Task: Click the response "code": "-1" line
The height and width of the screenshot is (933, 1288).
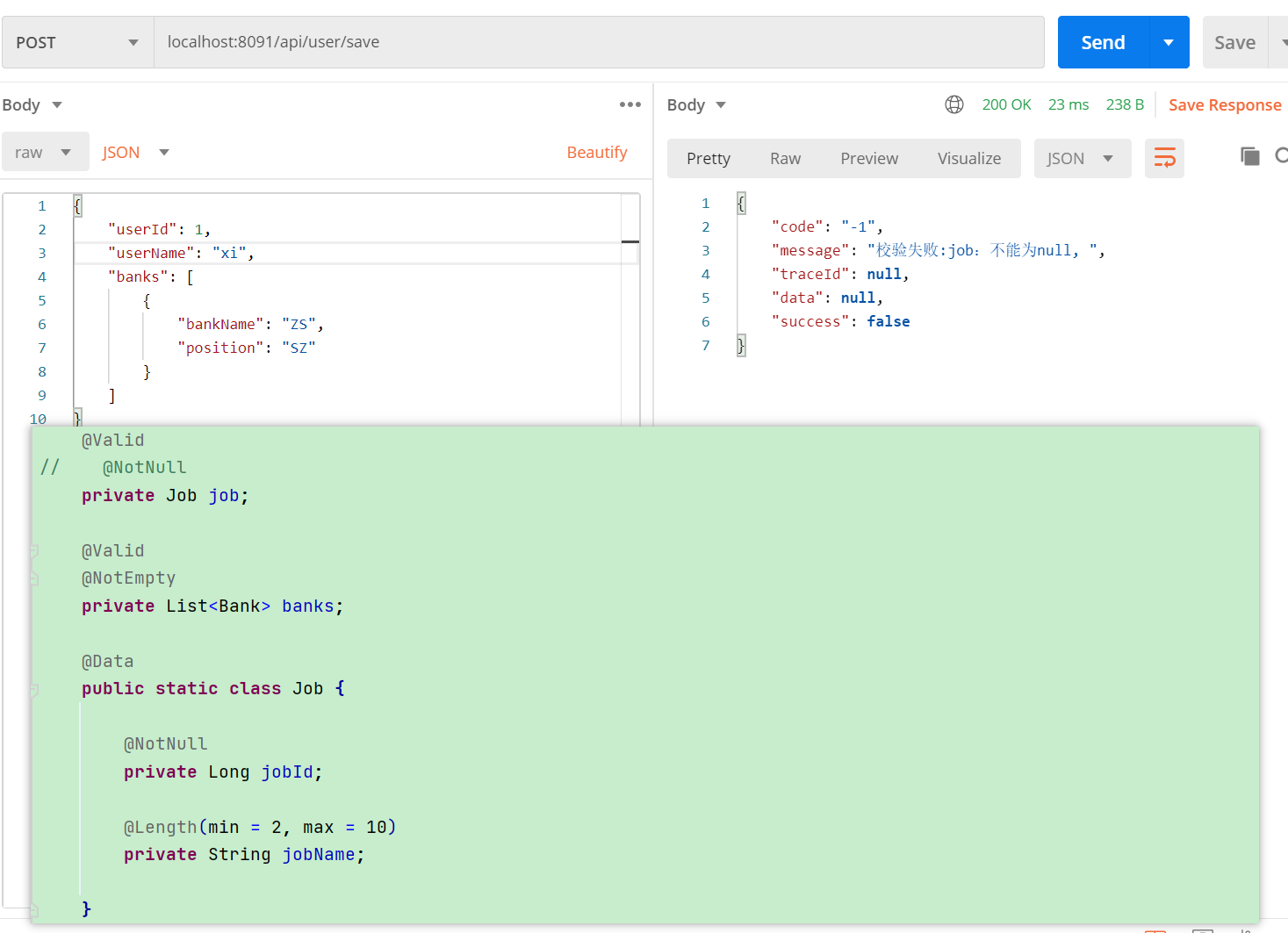Action: click(x=827, y=226)
